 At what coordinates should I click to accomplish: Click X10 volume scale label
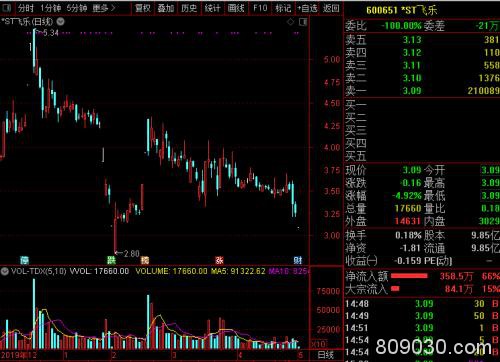point(319,343)
